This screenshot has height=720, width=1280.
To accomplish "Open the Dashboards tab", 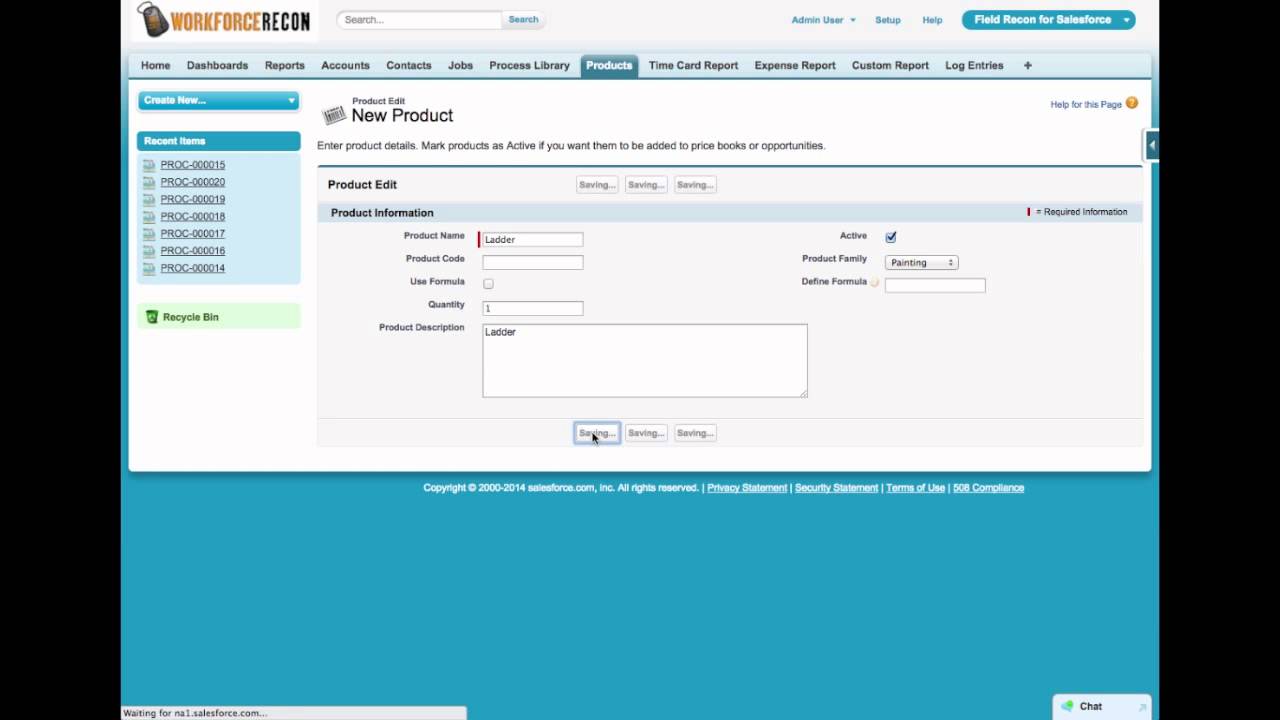I will [x=217, y=65].
